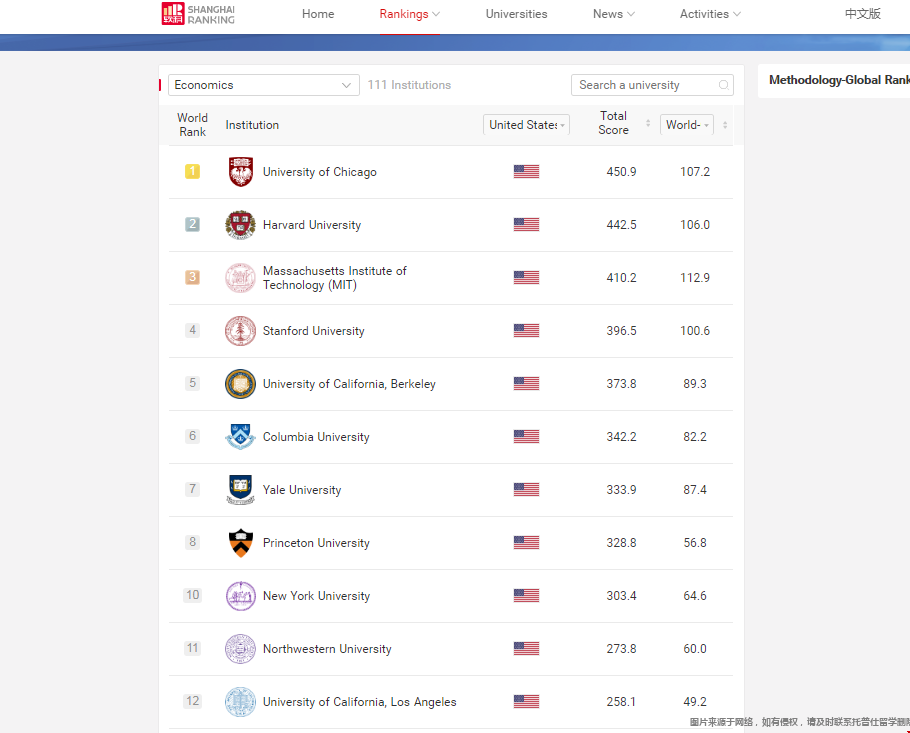Click the rank 3 bronze badge

pos(192,277)
